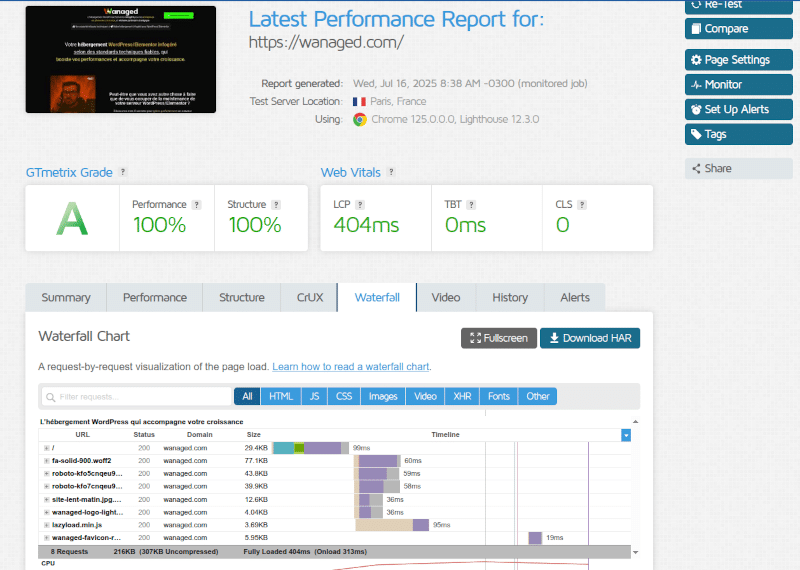Switch to the Structure tab
This screenshot has width=800, height=570.
tap(241, 298)
